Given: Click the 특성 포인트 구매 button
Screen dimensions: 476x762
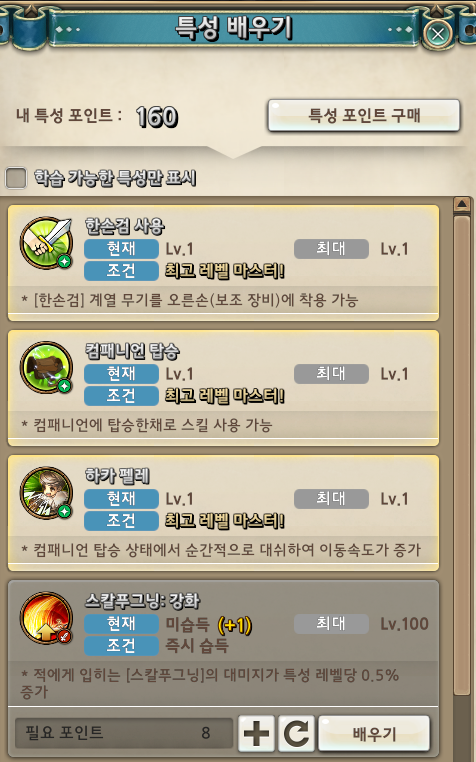Looking at the screenshot, I should (x=364, y=116).
